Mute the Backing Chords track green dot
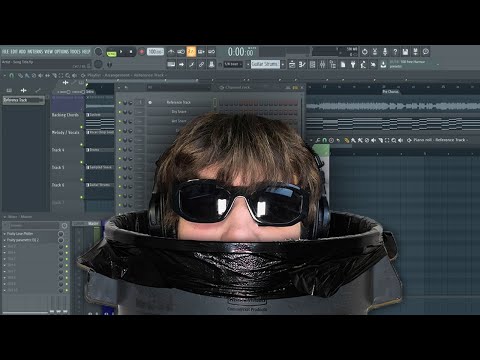 tap(82, 127)
